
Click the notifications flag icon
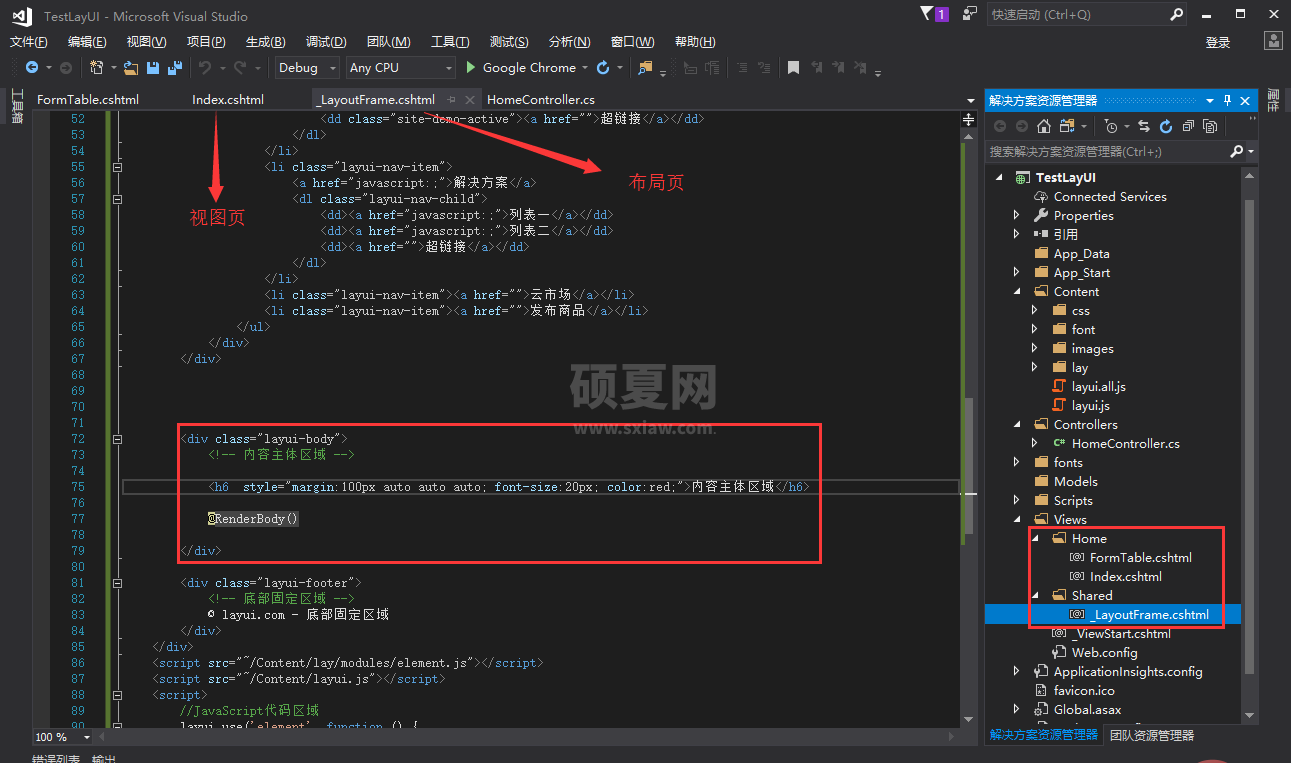point(925,14)
